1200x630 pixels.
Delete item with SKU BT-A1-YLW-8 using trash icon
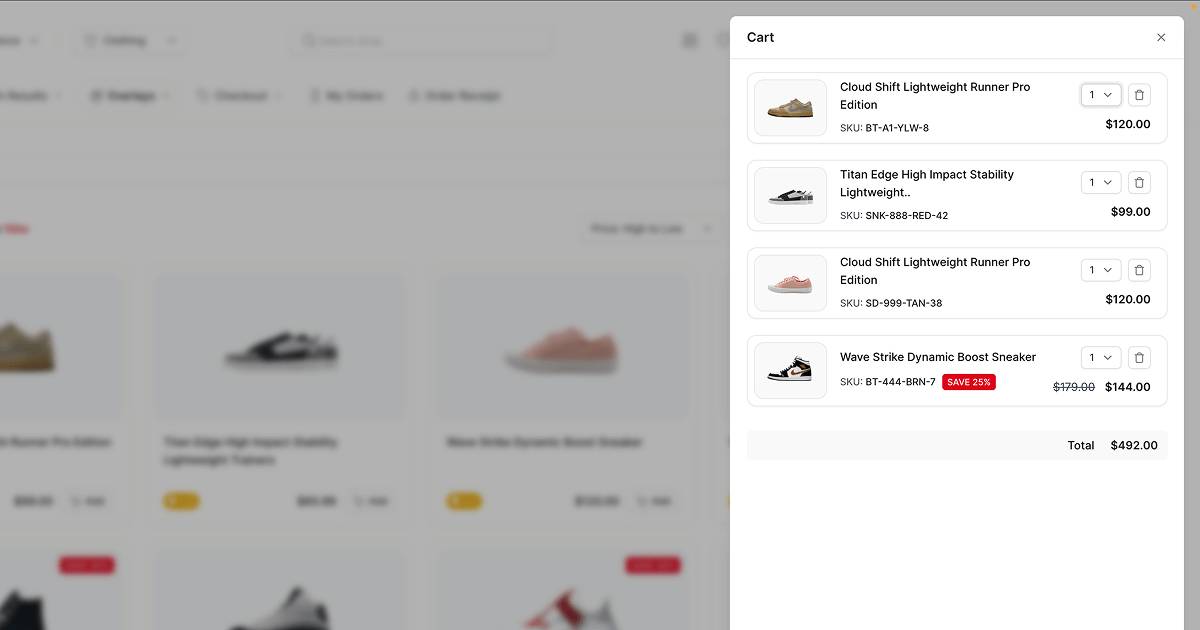pos(1139,95)
